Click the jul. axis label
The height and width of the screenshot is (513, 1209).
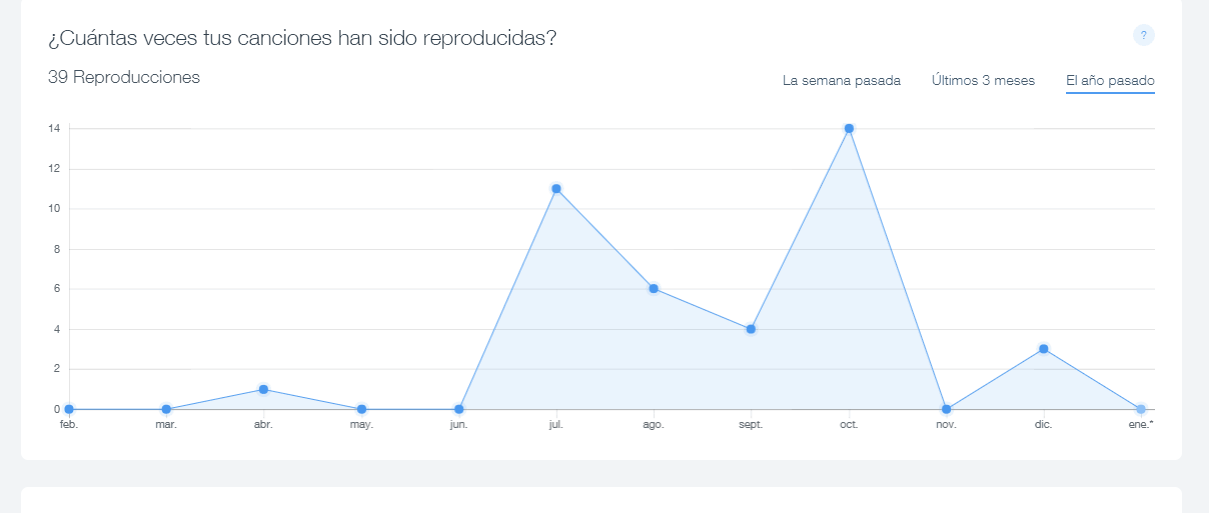(x=556, y=425)
